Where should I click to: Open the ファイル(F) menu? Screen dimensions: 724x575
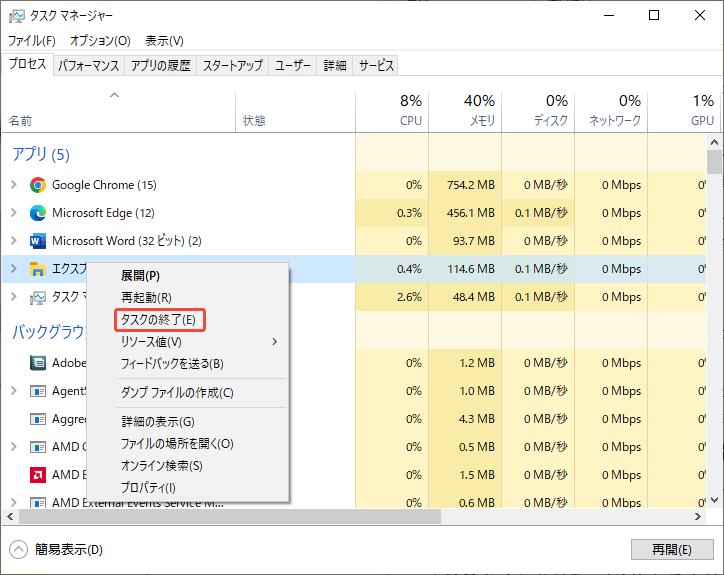pos(32,41)
